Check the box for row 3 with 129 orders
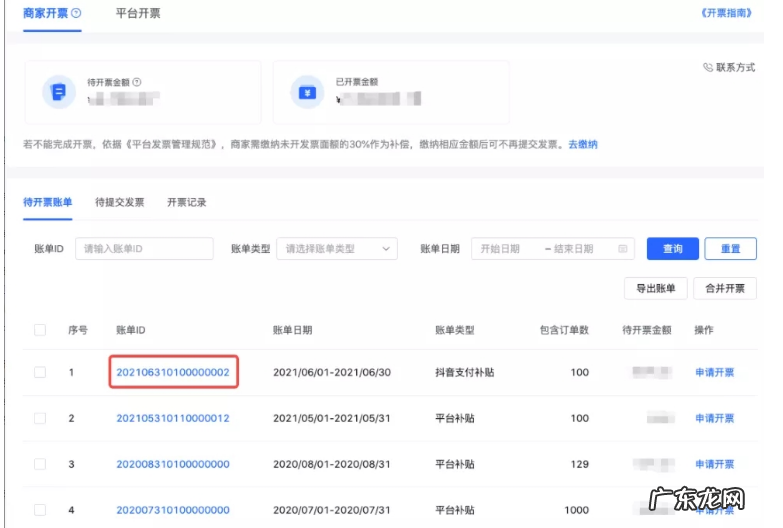Image resolution: width=783 pixels, height=528 pixels. pyautogui.click(x=40, y=464)
